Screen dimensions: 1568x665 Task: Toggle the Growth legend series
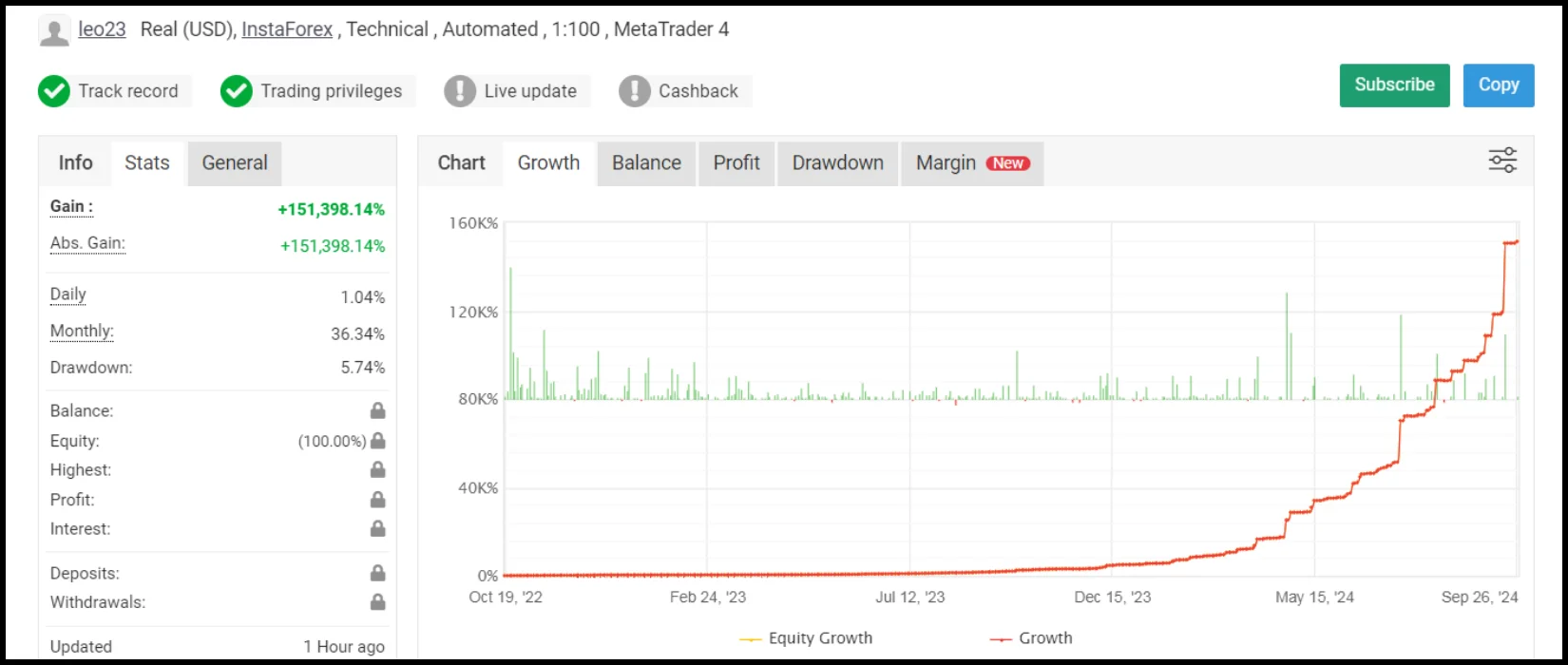[1031, 638]
